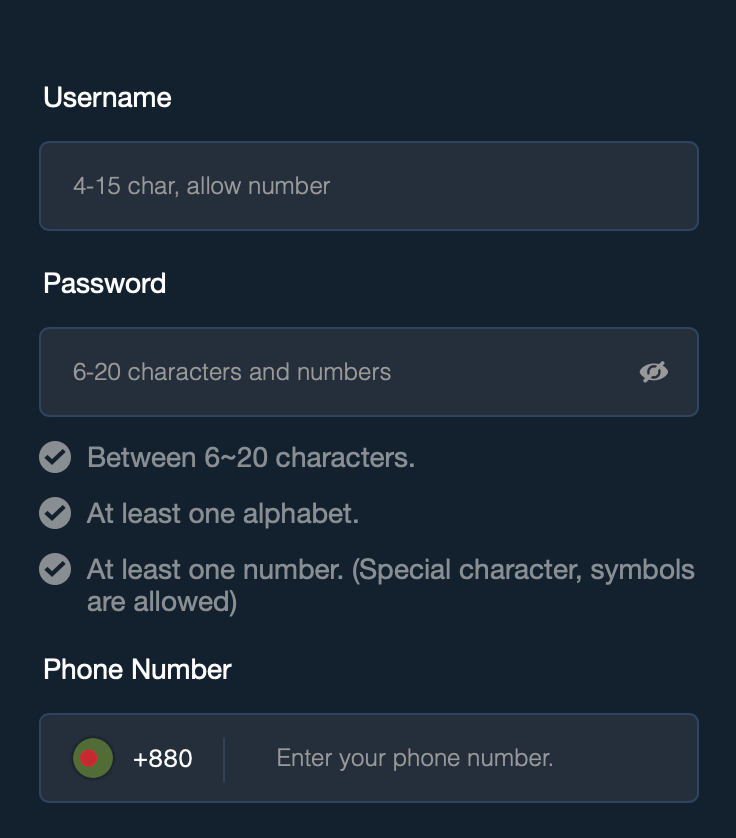Image resolution: width=736 pixels, height=838 pixels.
Task: Click checkmark beside 'At least one alphabet'
Action: click(x=55, y=514)
